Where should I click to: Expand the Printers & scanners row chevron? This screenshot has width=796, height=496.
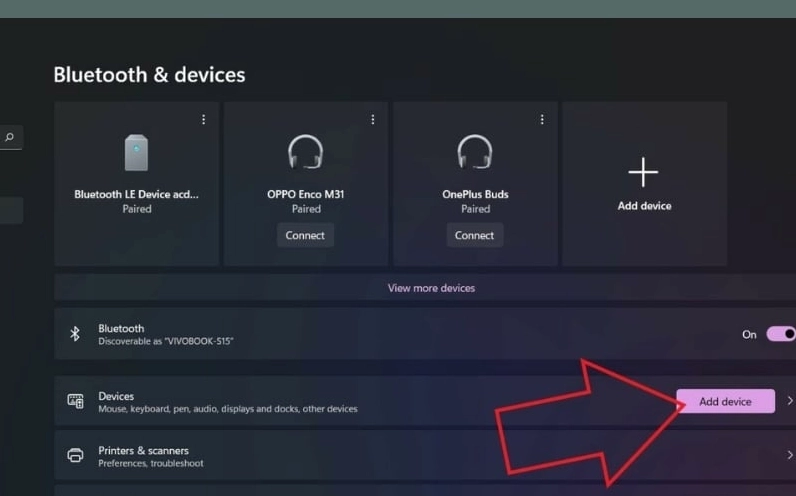coord(790,455)
